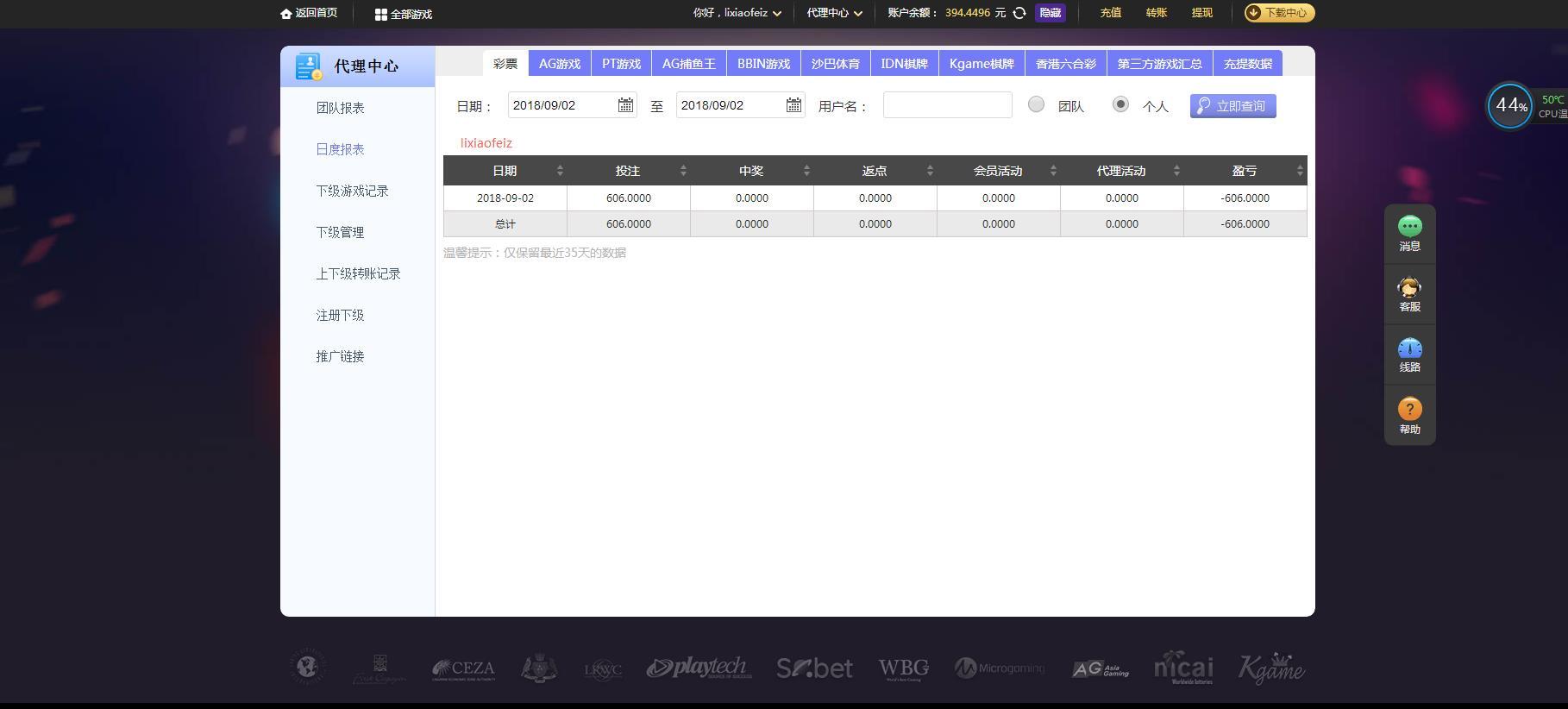
Task: Select the 个人 radio button
Action: click(x=1120, y=104)
